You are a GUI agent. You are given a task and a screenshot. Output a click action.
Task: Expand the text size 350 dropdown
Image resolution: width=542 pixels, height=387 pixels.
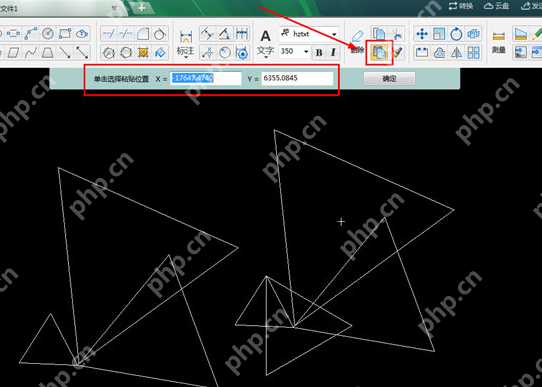click(306, 51)
